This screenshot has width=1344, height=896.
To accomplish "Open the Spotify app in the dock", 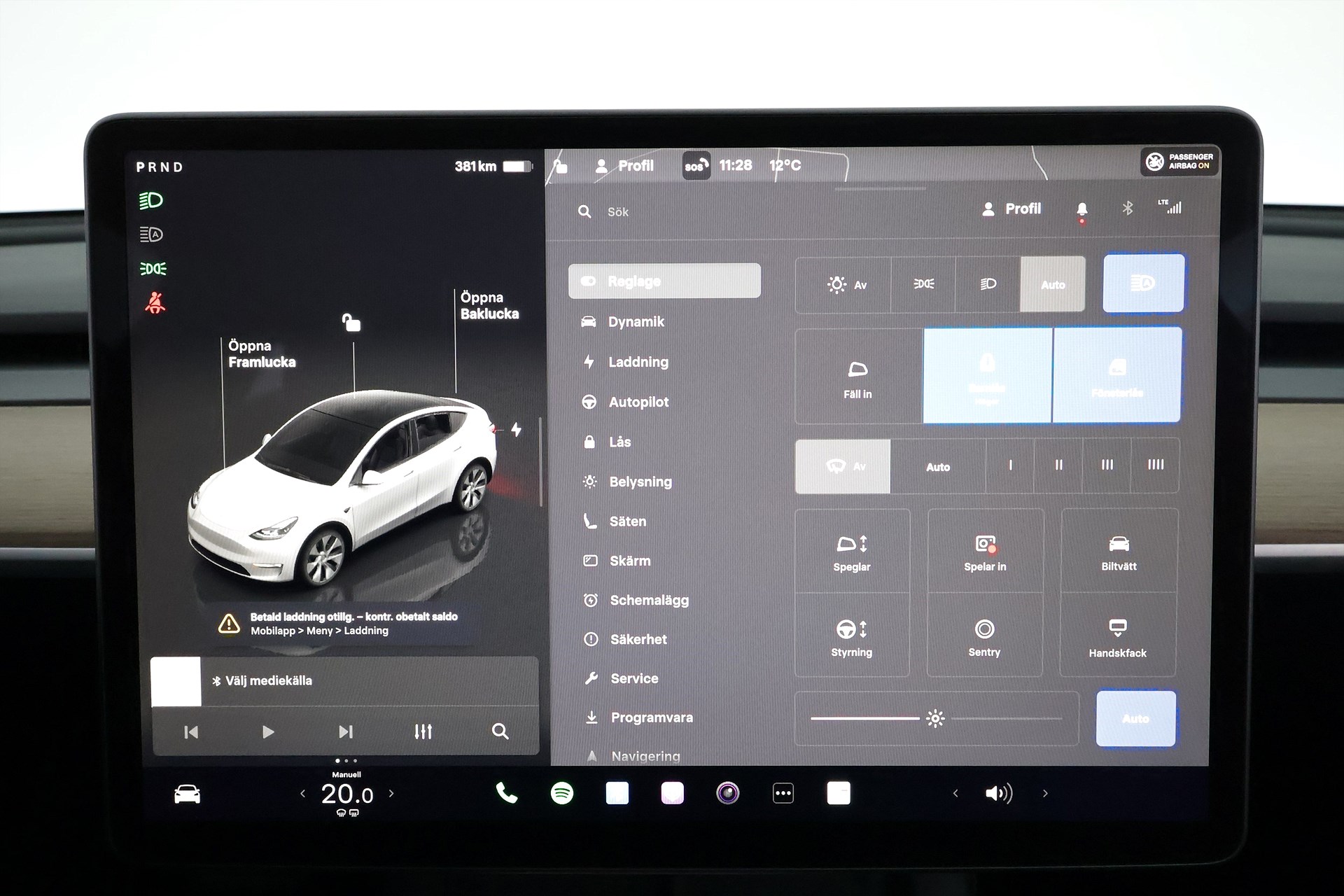I will 562,793.
